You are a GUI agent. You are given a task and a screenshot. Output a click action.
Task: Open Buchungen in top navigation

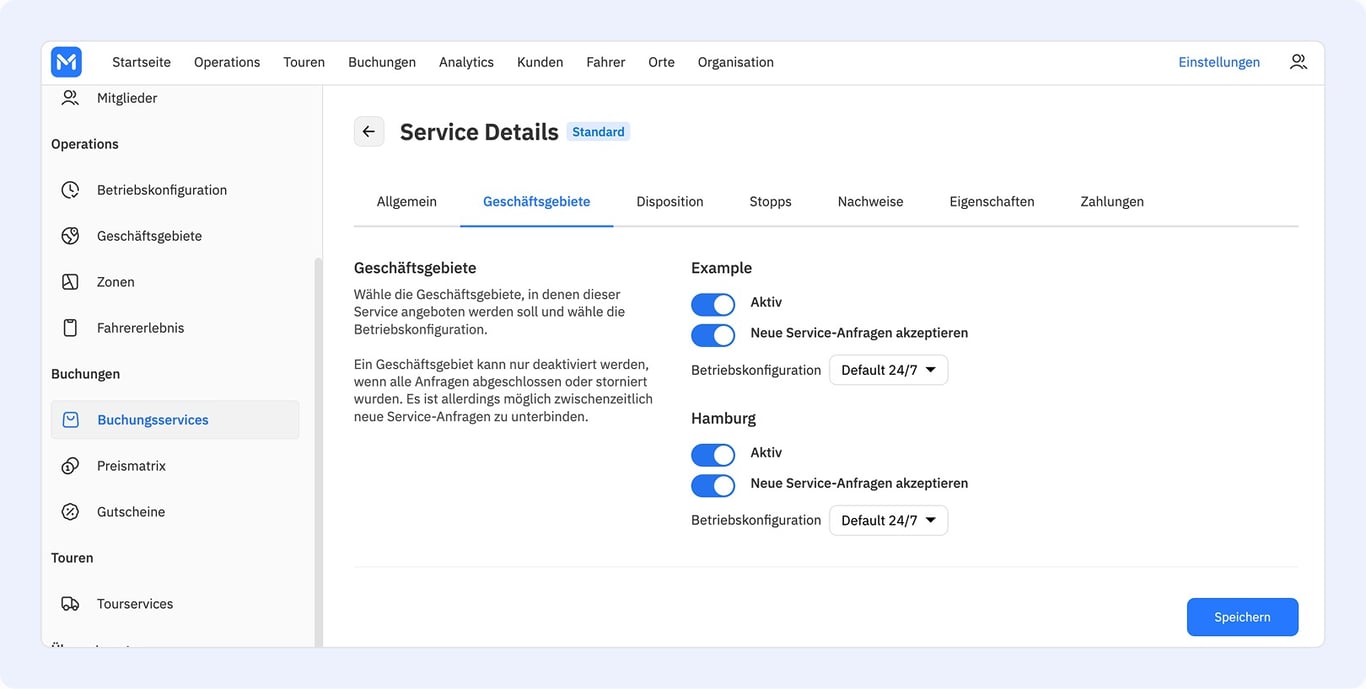(382, 62)
